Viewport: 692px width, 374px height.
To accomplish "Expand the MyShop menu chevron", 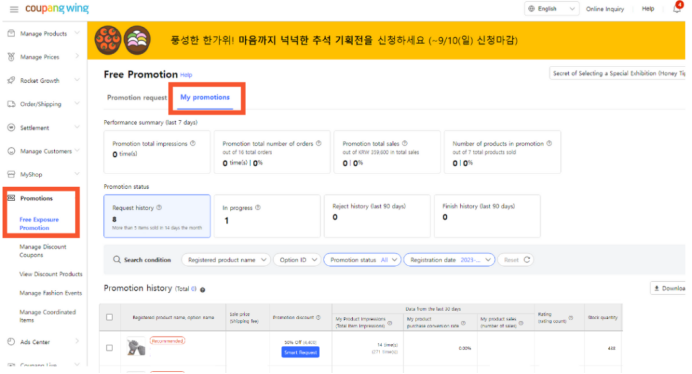I will coord(77,174).
